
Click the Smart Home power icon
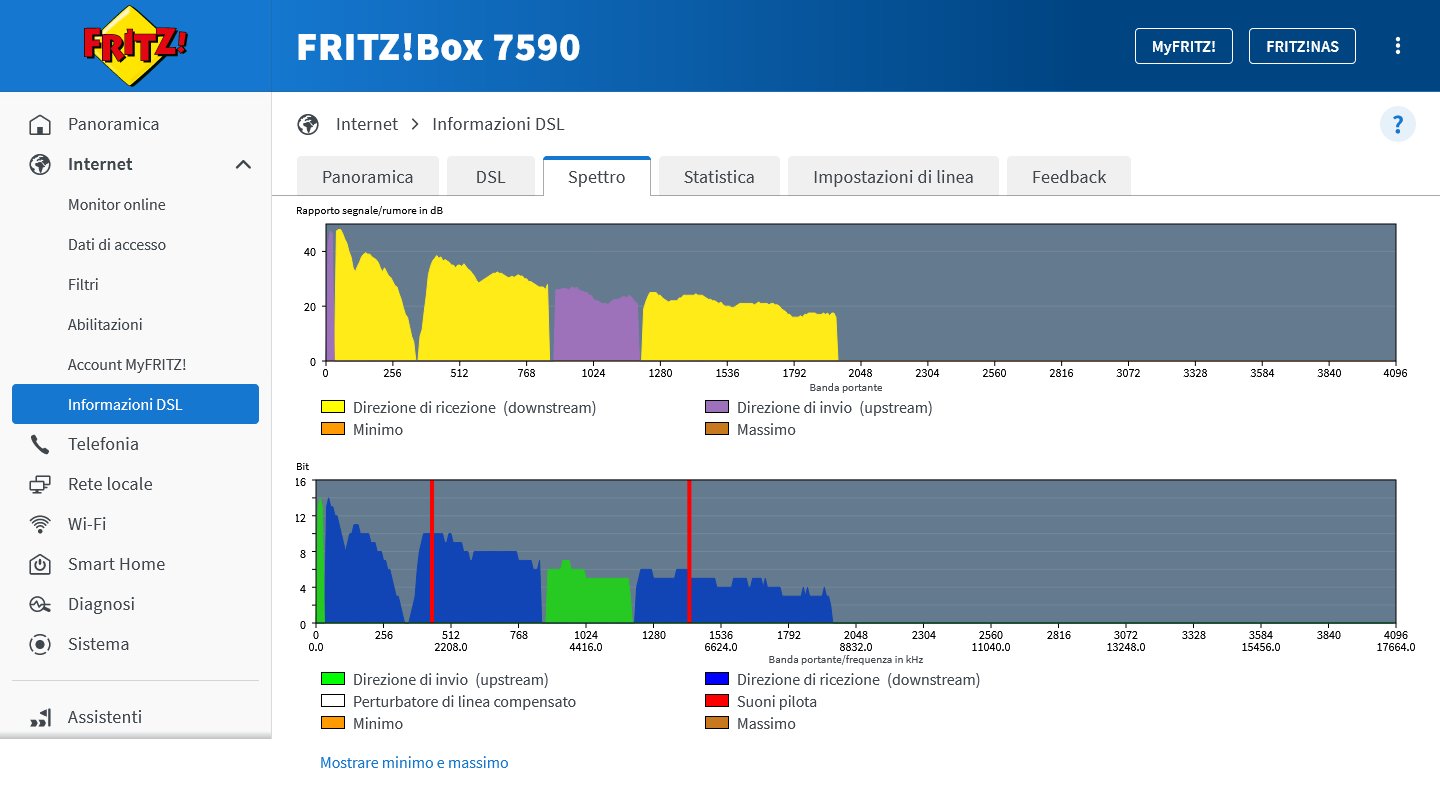click(x=40, y=565)
